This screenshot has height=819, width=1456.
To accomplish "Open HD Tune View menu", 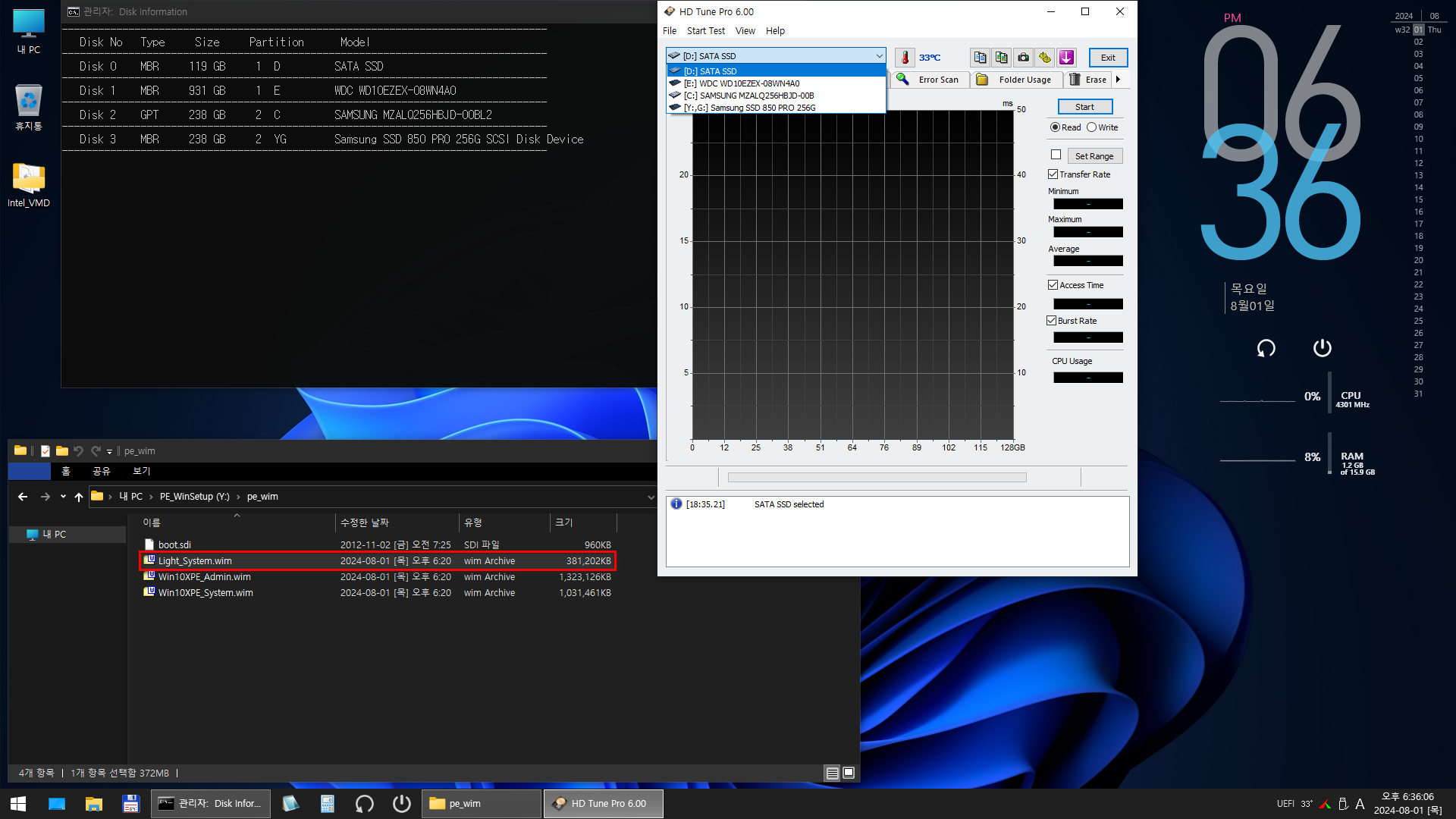I will tap(745, 31).
